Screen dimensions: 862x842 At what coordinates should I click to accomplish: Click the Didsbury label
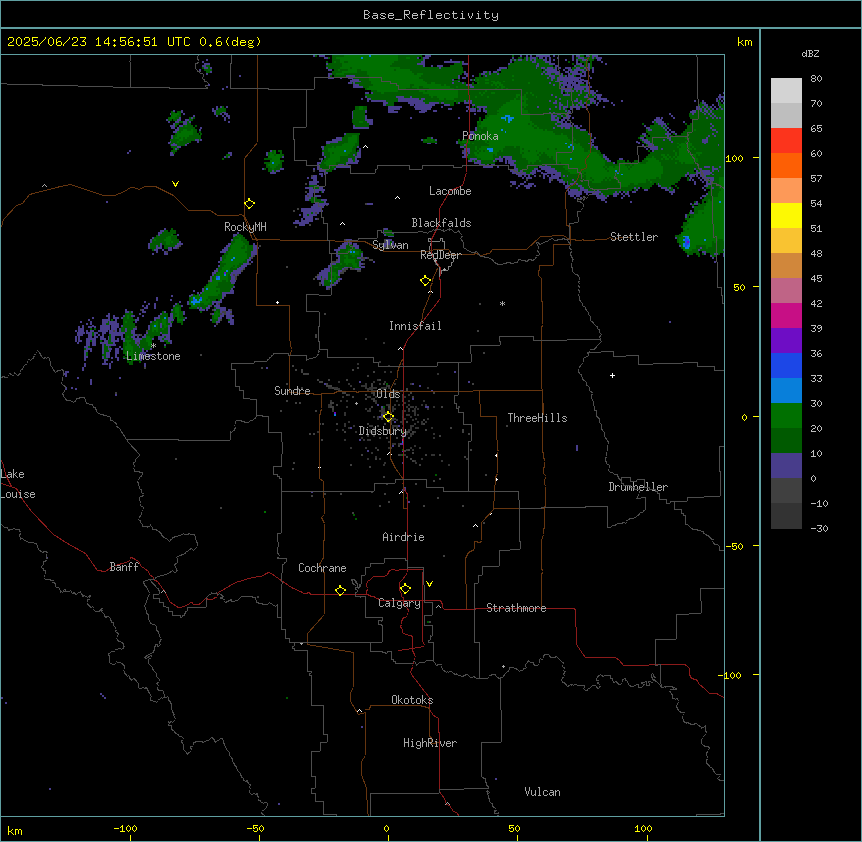coord(383,431)
